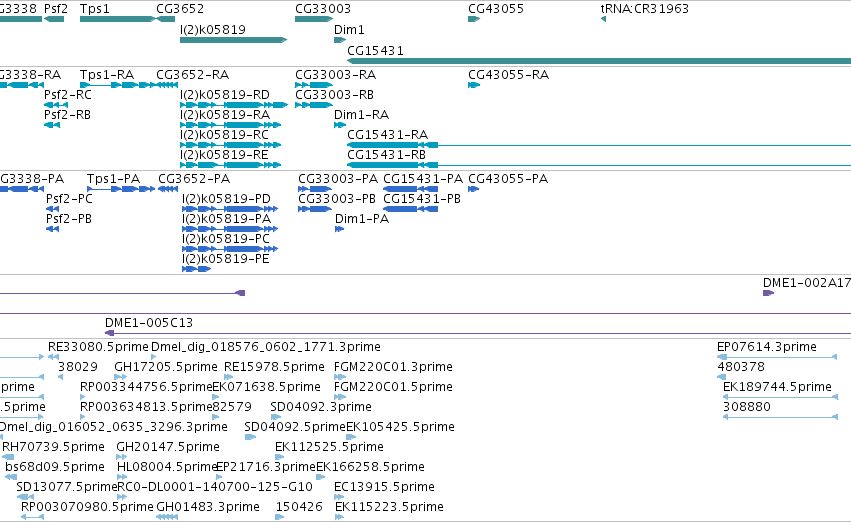Open protein l(2)k05819-PC
The width and height of the screenshot is (851, 522).
point(230,250)
